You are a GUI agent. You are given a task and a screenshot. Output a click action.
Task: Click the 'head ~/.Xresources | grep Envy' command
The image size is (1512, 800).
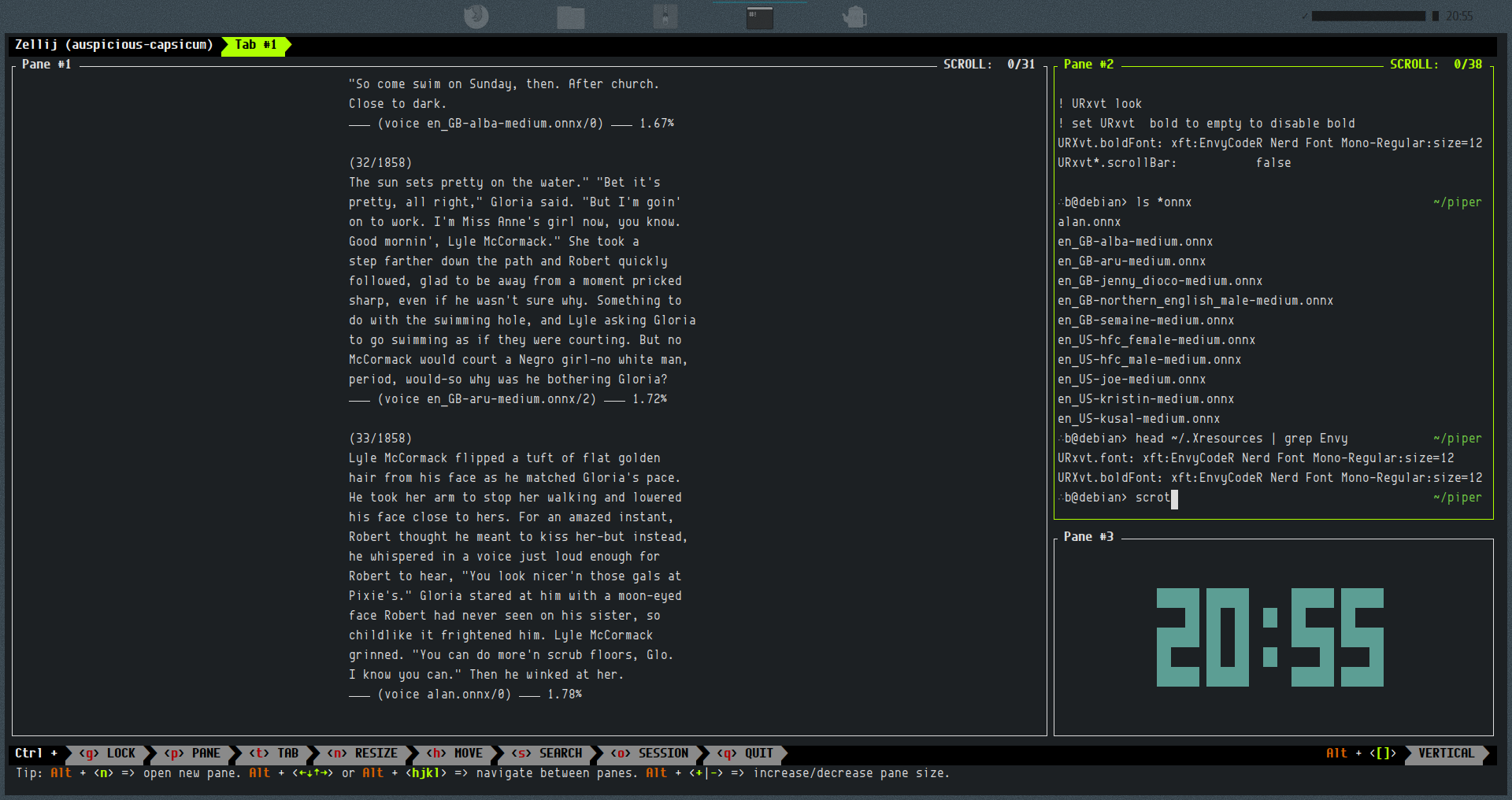click(x=1241, y=439)
